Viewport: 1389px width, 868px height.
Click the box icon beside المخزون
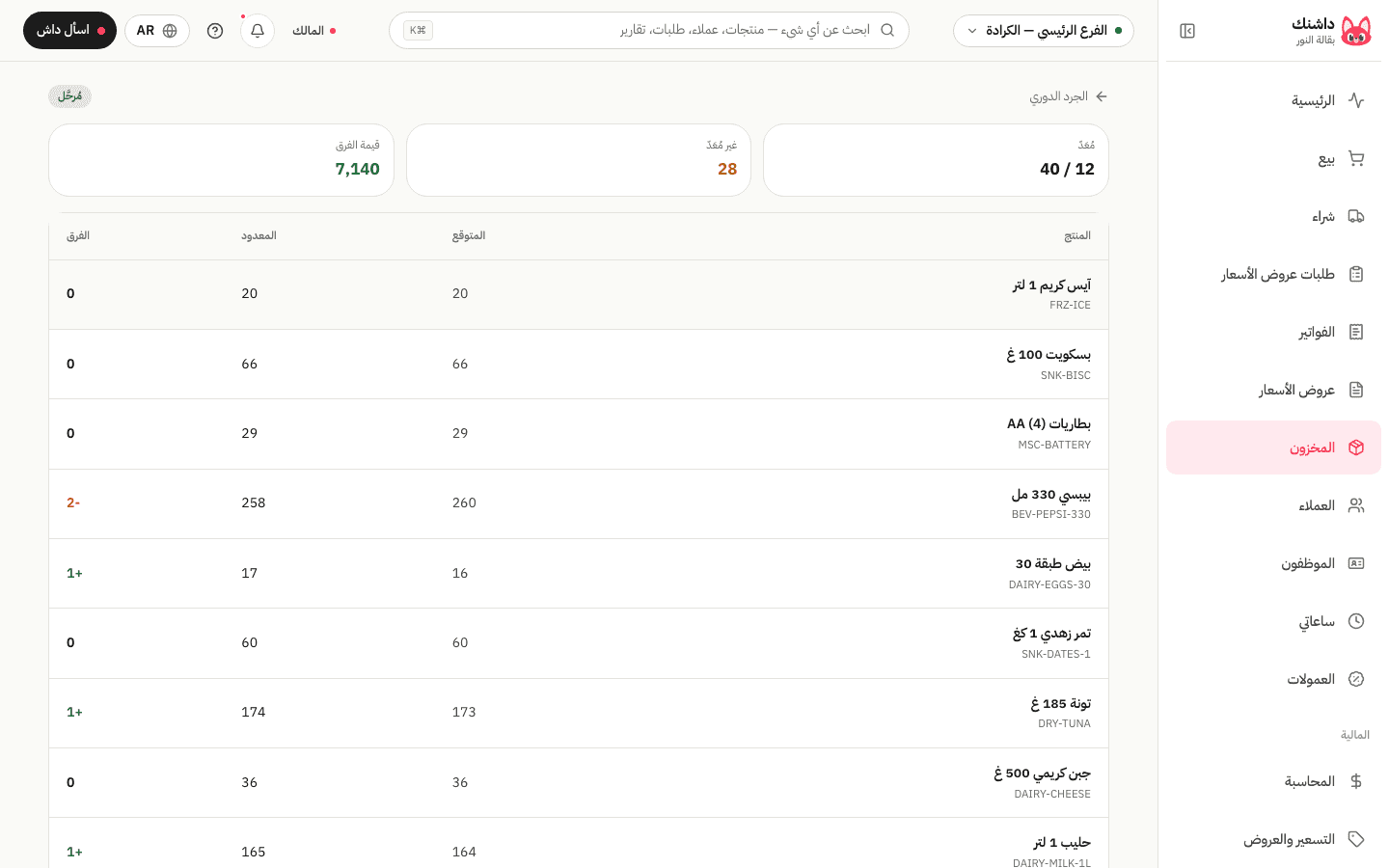click(x=1356, y=448)
